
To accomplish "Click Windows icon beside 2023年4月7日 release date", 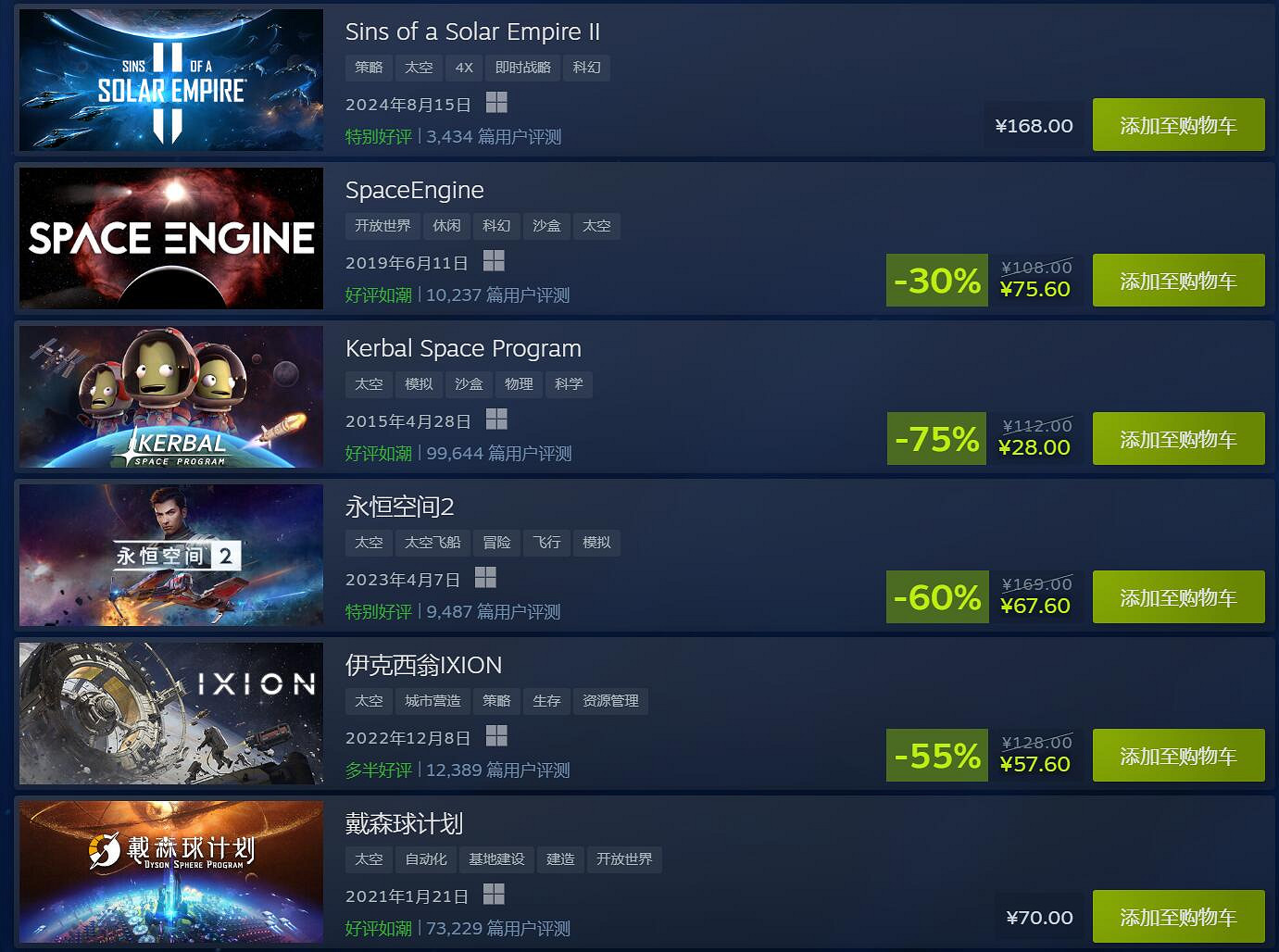I will coord(485,578).
